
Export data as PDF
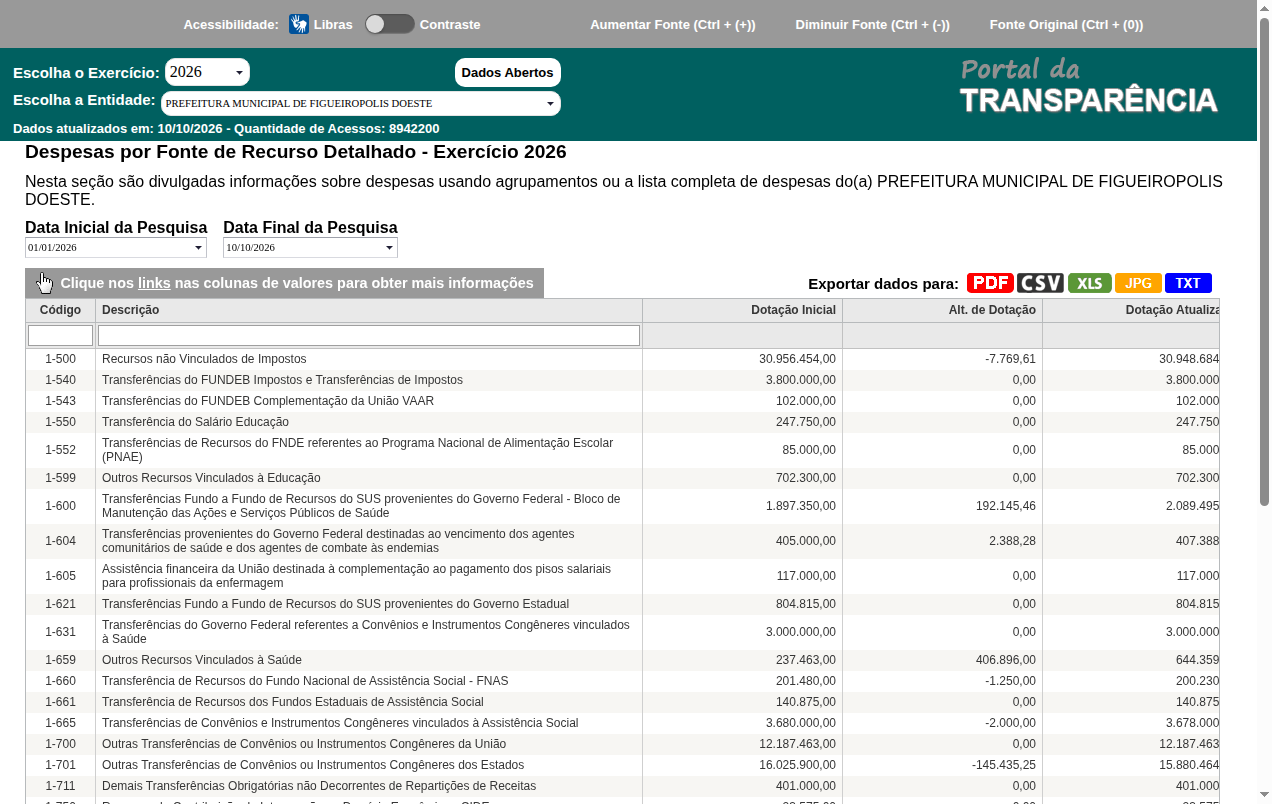click(x=990, y=283)
